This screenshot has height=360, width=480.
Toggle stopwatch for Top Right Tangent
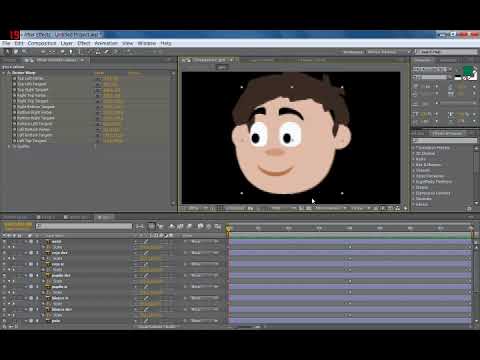click(x=14, y=90)
